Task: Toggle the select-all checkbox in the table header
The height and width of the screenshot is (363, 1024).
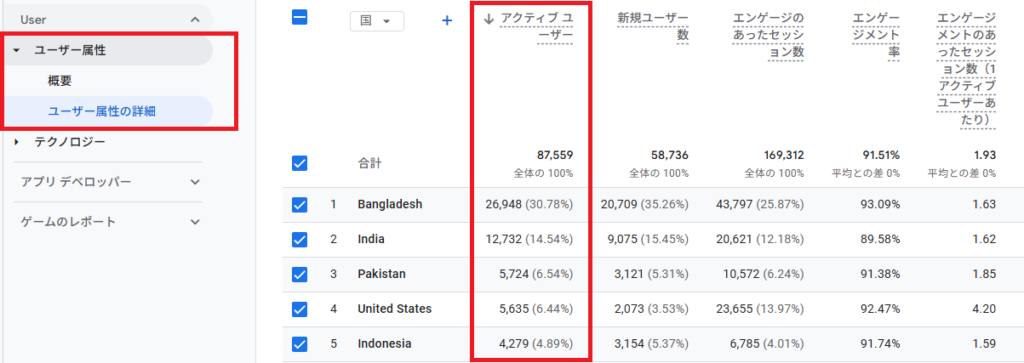Action: click(300, 18)
